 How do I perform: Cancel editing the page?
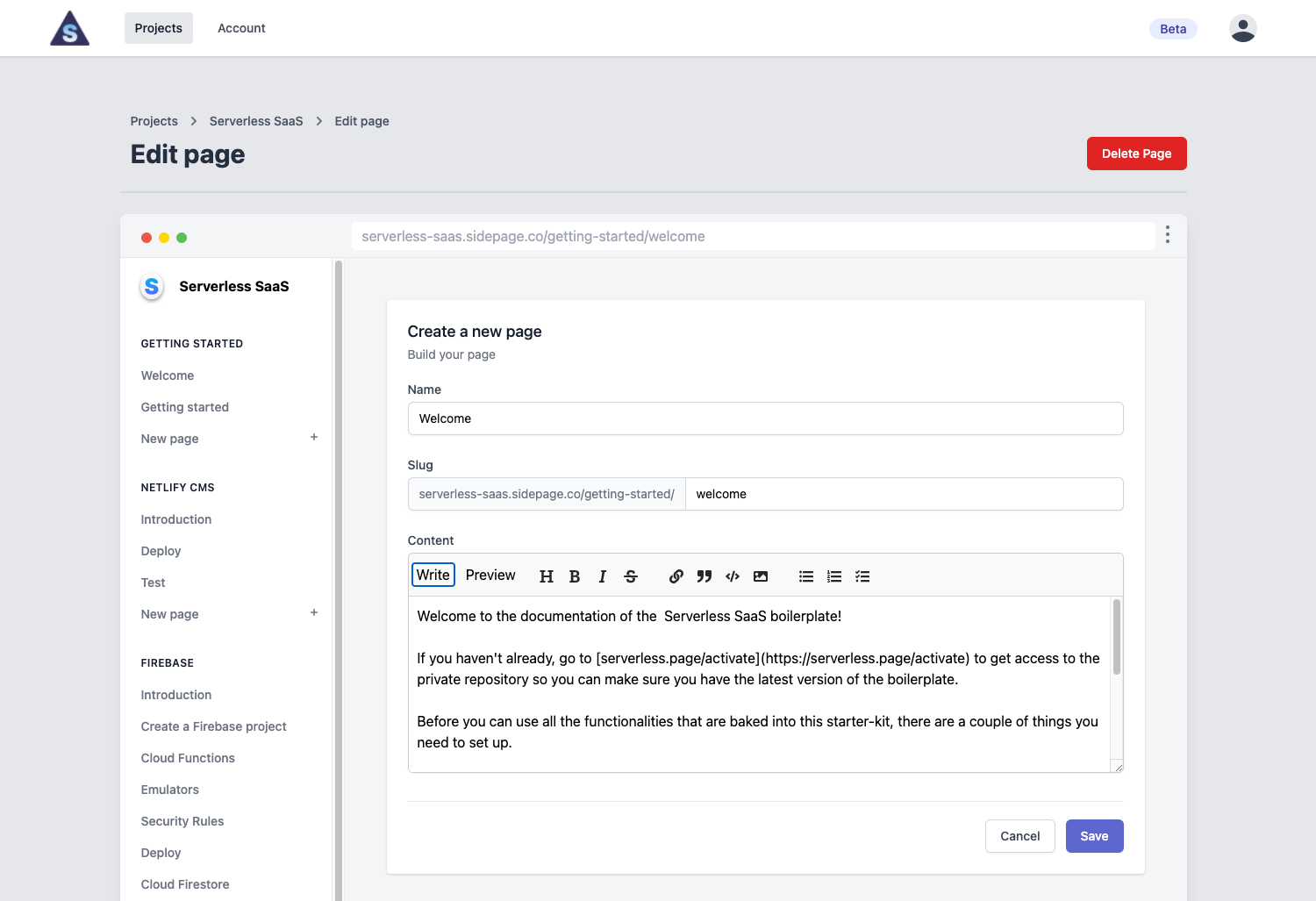pyautogui.click(x=1019, y=836)
